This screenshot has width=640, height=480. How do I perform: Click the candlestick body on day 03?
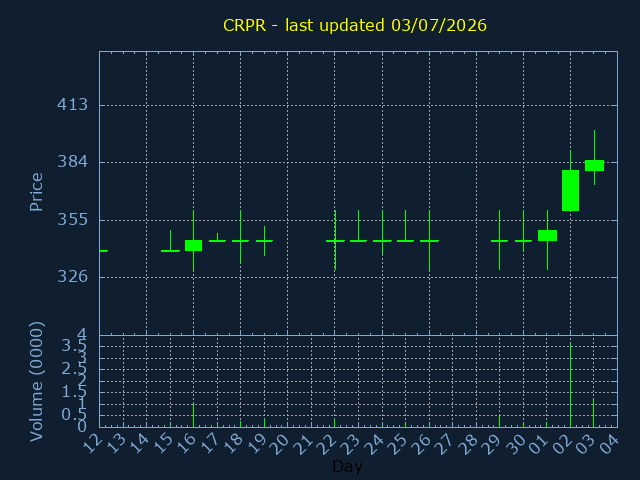tap(594, 165)
